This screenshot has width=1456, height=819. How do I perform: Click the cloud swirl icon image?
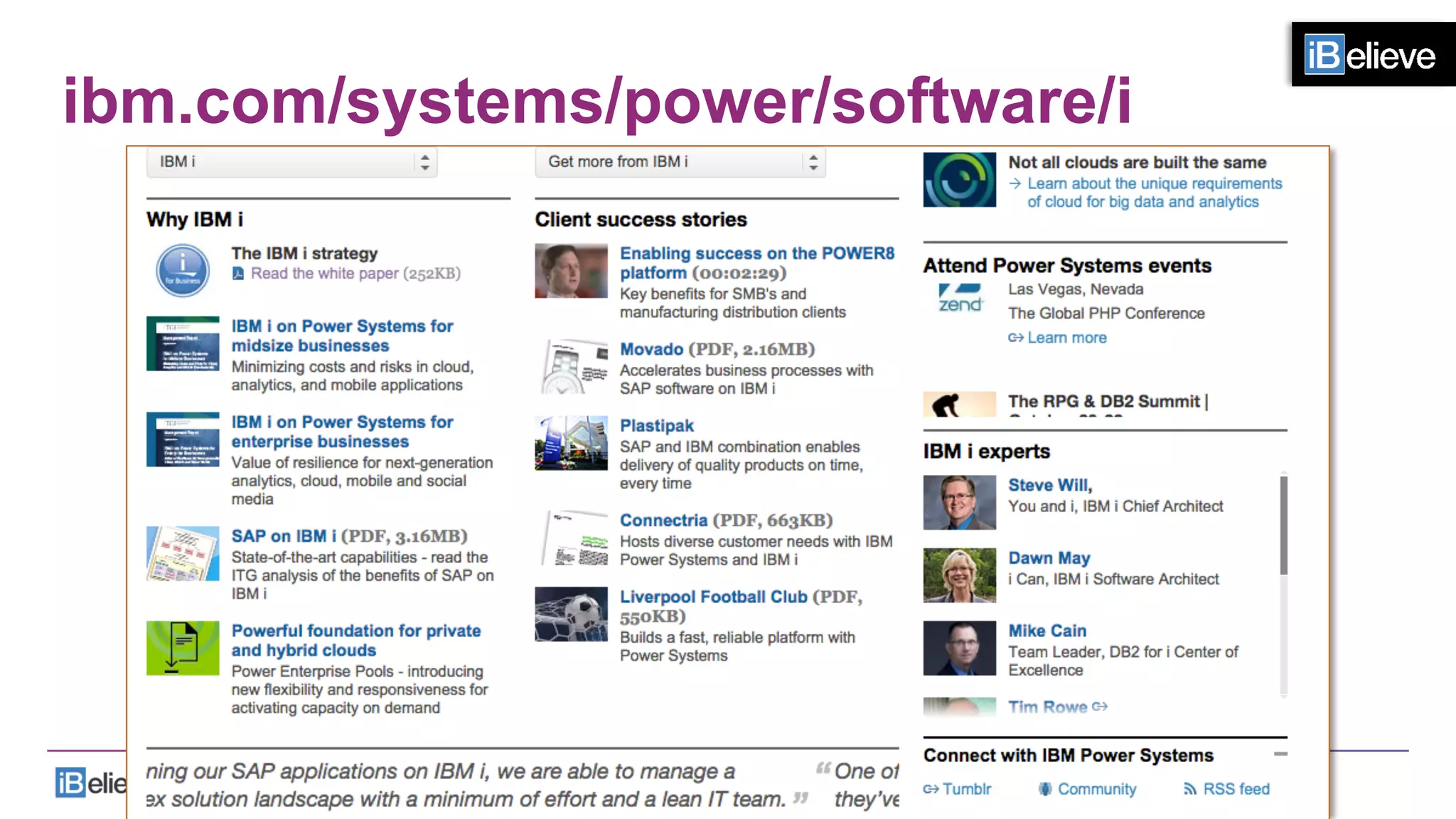point(960,180)
